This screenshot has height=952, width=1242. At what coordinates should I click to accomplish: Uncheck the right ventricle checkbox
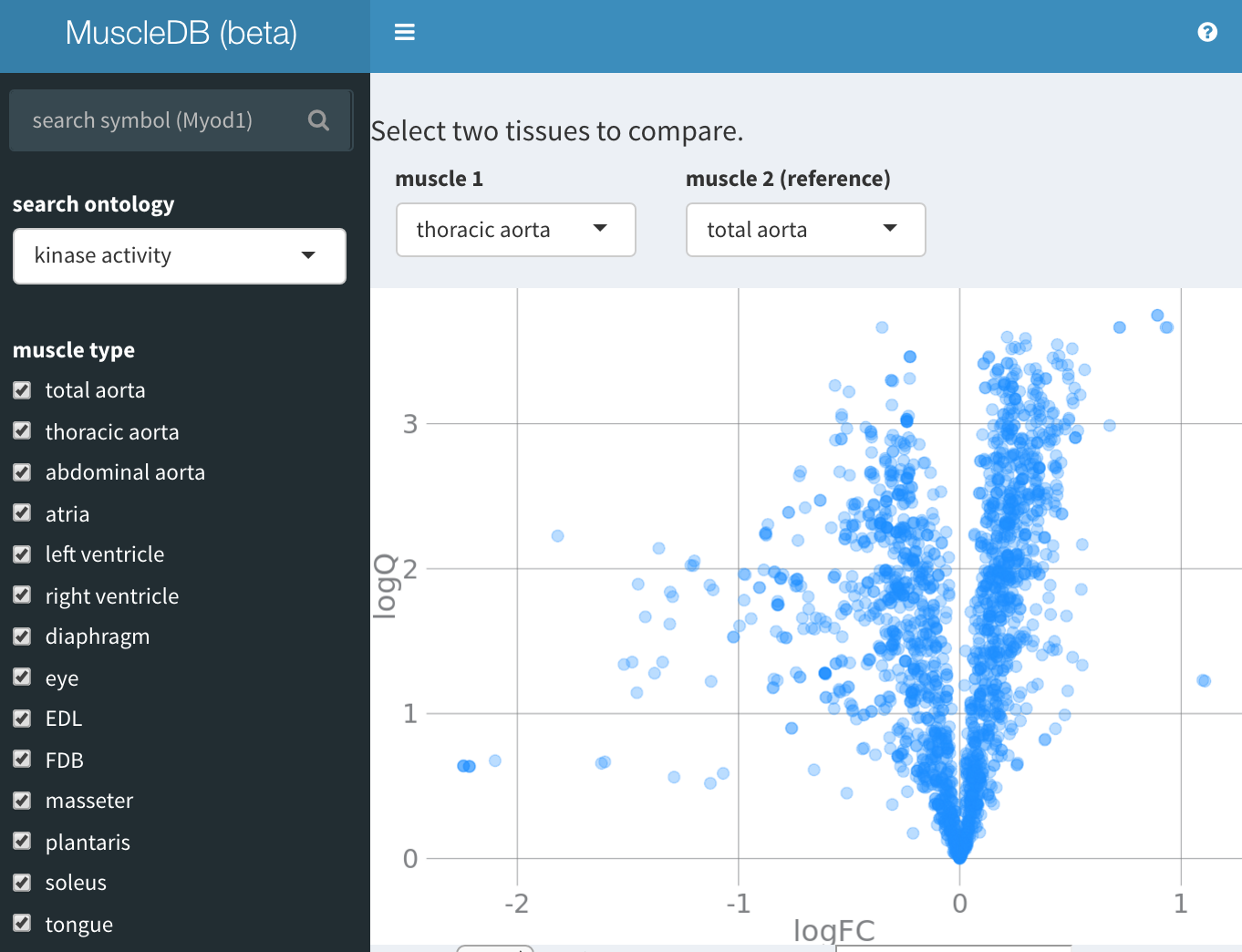pos(23,595)
